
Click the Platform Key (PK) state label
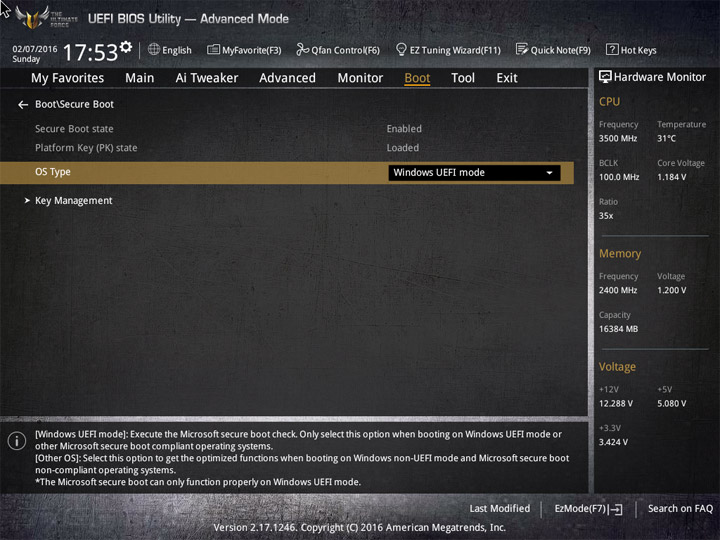pyautogui.click(x=86, y=148)
